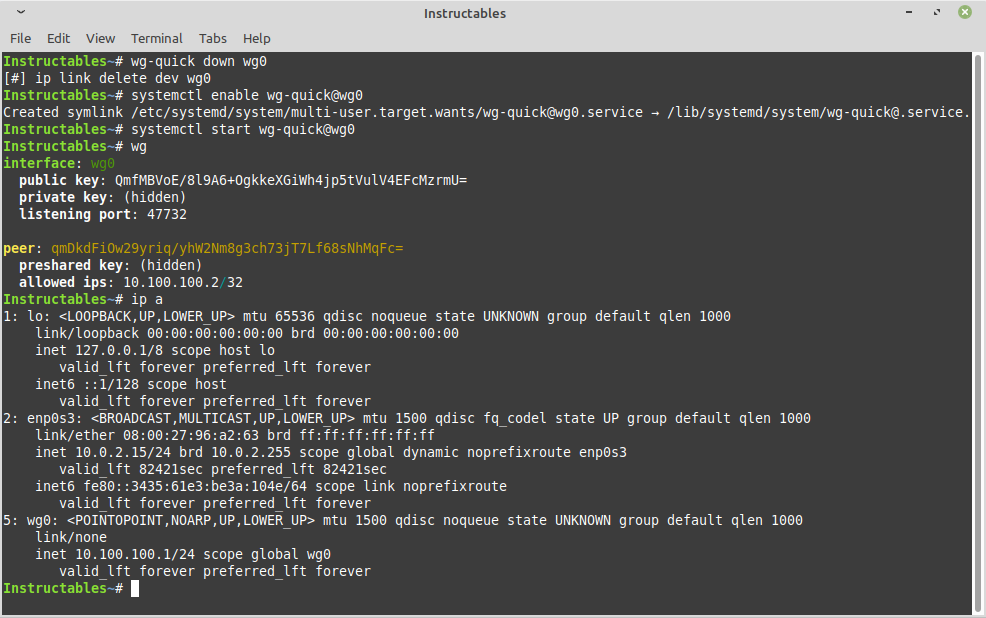This screenshot has width=986, height=618.
Task: Select the wg0 interface name in green
Action: point(101,163)
